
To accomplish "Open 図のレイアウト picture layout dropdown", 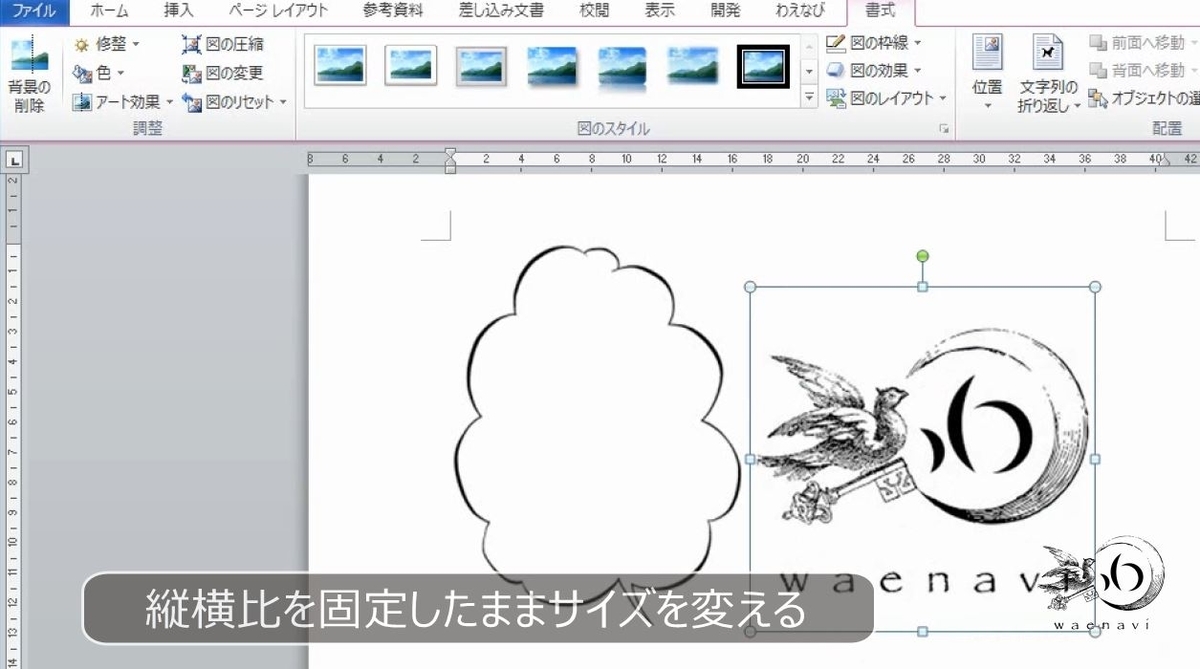I will coord(886,98).
